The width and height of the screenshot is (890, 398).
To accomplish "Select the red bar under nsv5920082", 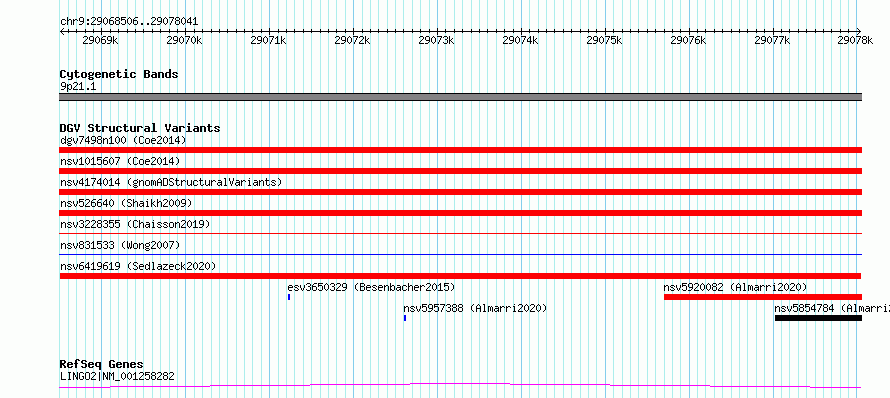I will 763,297.
